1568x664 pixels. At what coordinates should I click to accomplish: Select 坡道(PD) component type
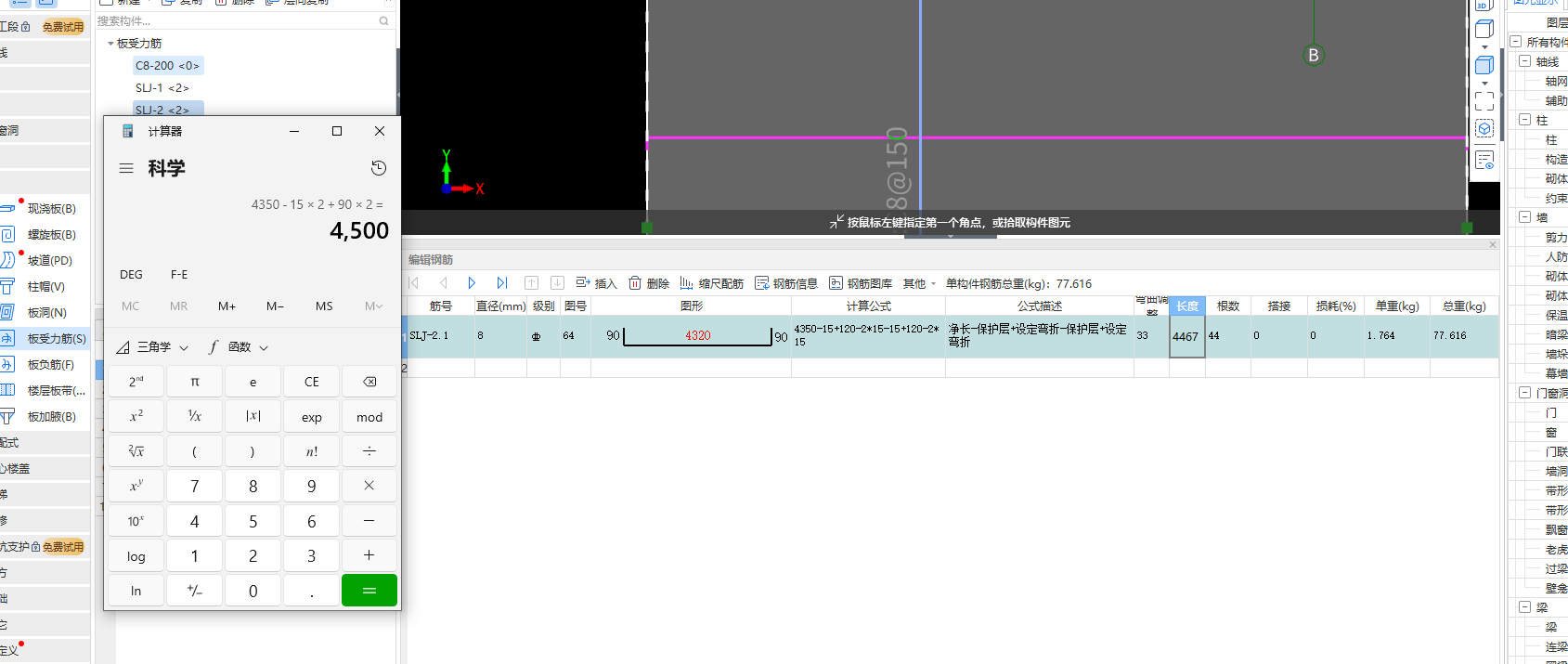coord(44,261)
